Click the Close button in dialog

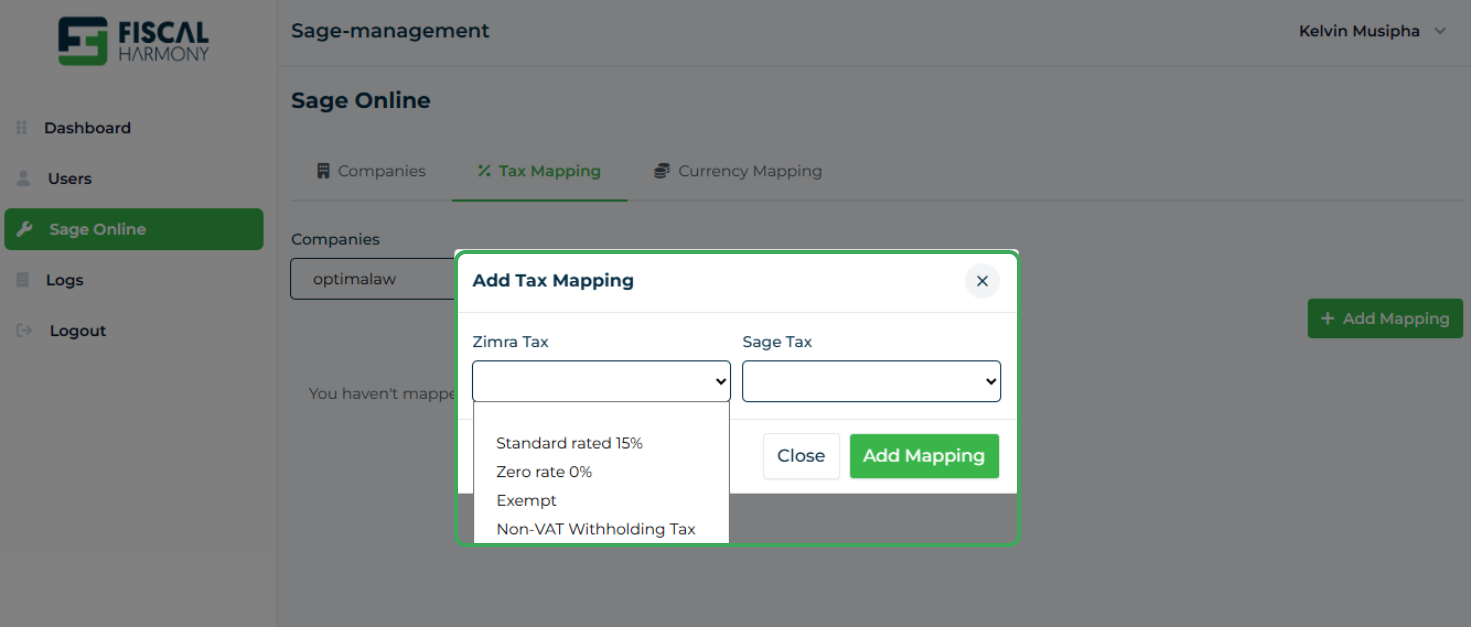pos(801,456)
